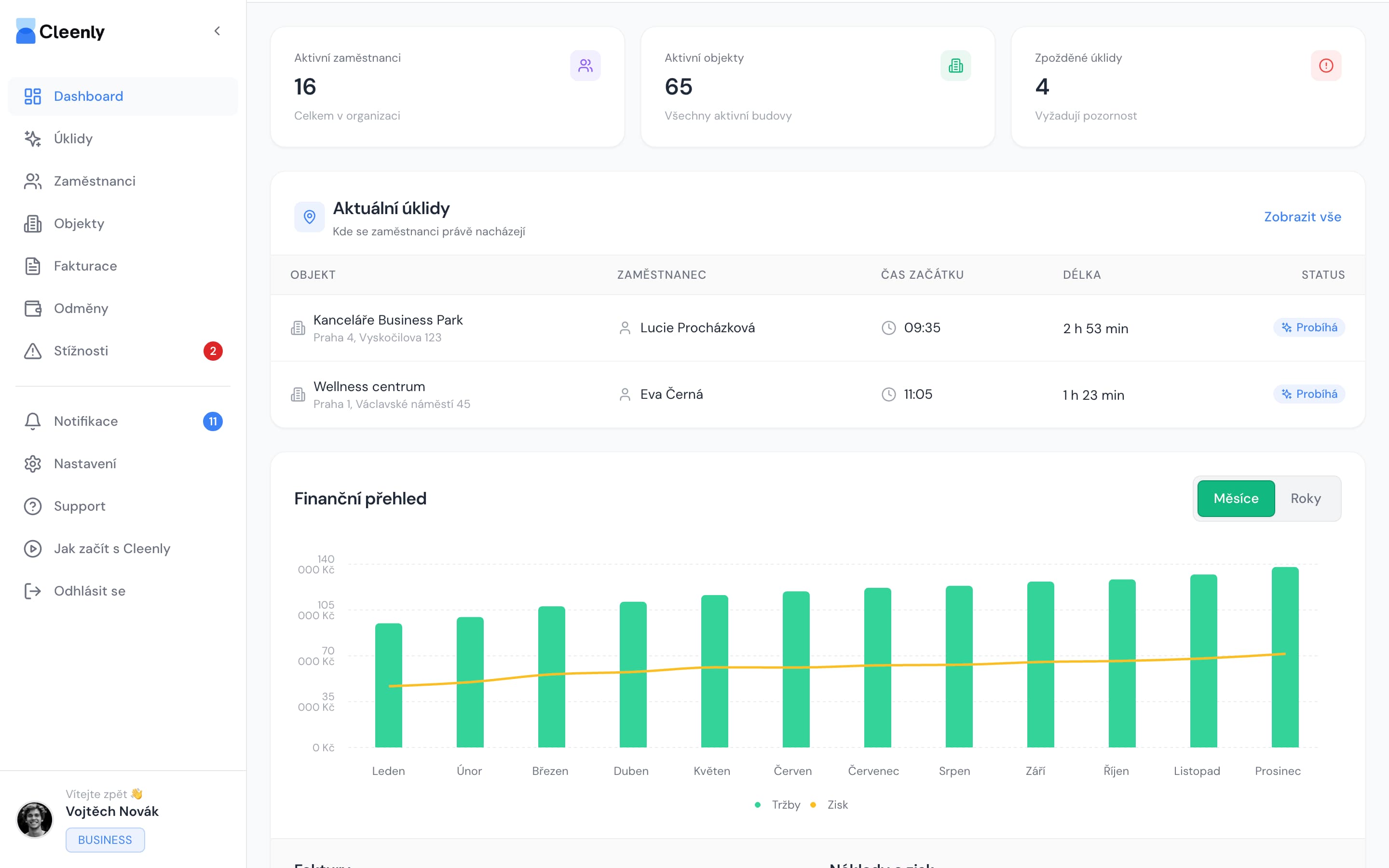Click the Nastavení gear icon

(x=33, y=464)
